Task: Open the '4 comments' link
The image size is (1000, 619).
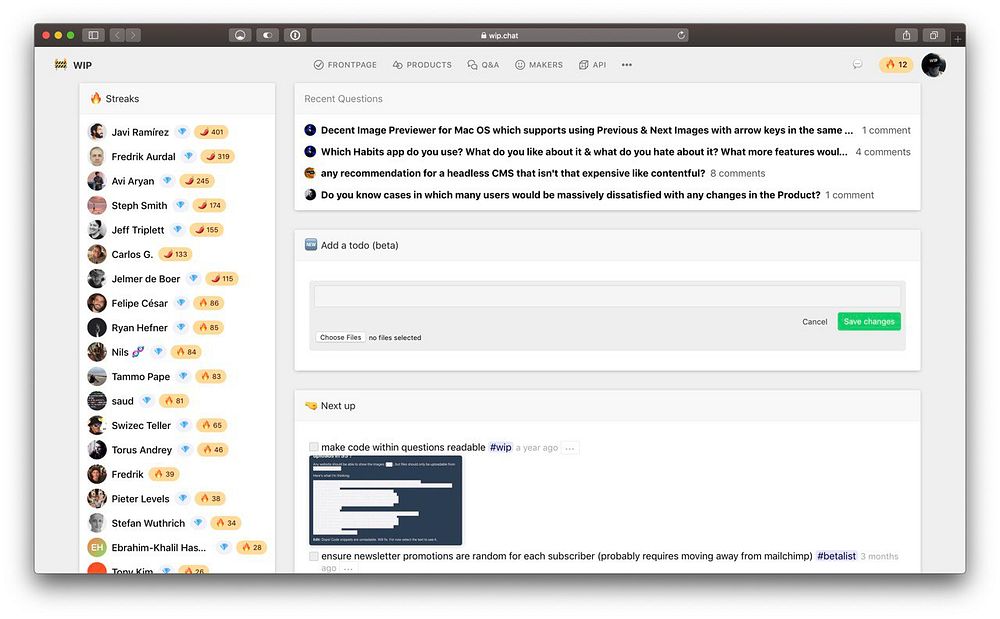Action: pyautogui.click(x=883, y=152)
